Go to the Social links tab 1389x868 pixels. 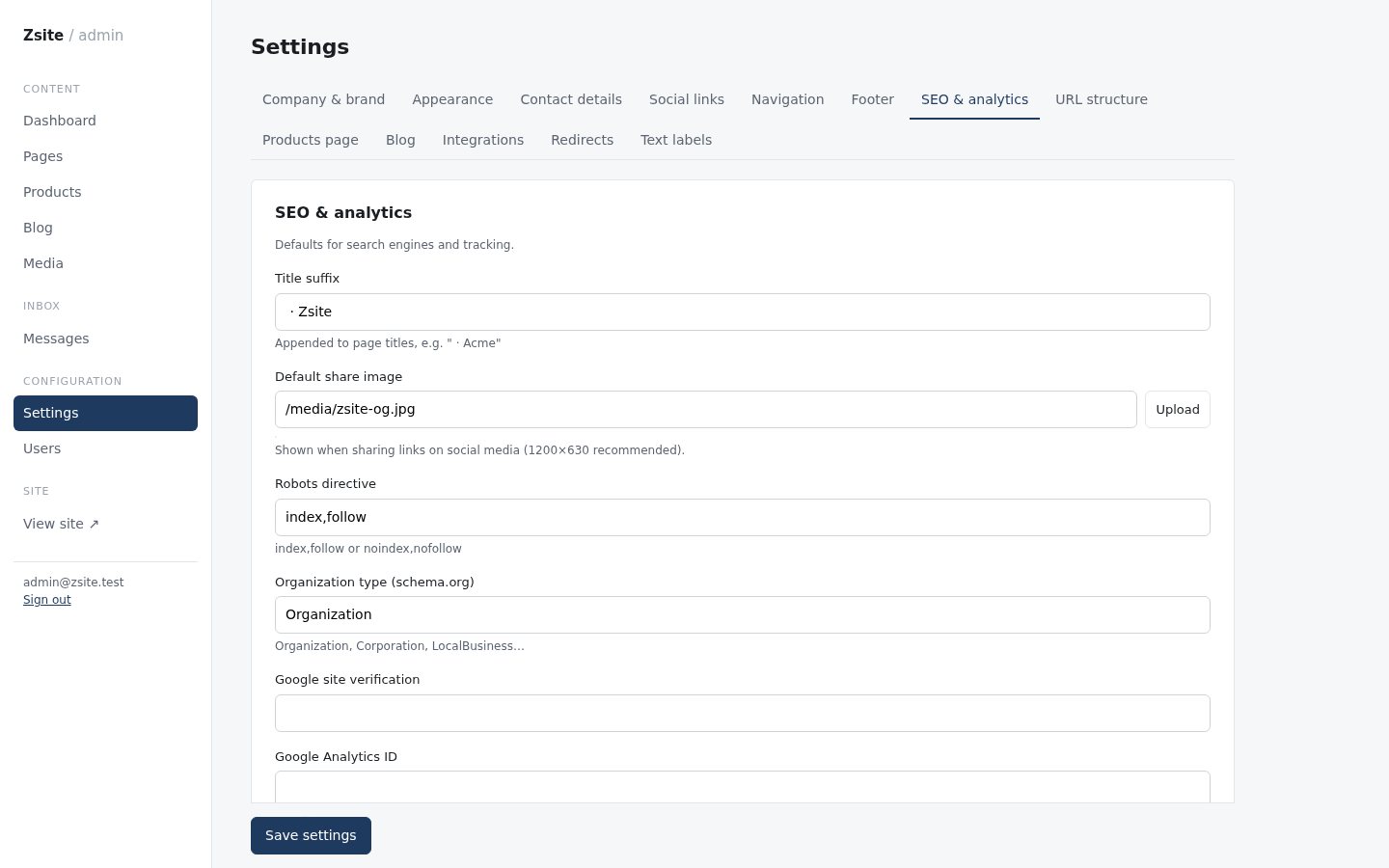(x=687, y=99)
